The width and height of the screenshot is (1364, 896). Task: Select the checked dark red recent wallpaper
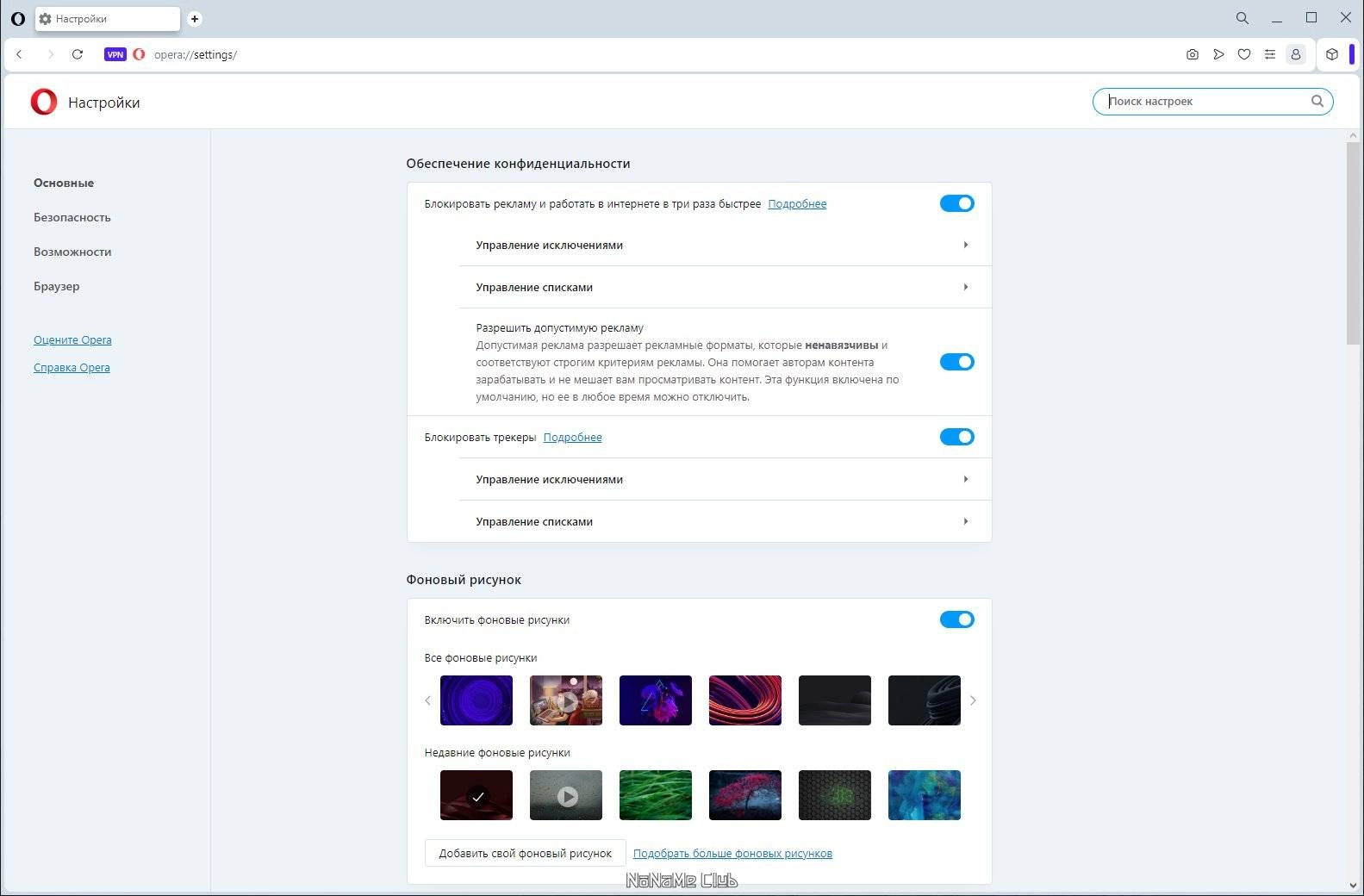pos(476,795)
